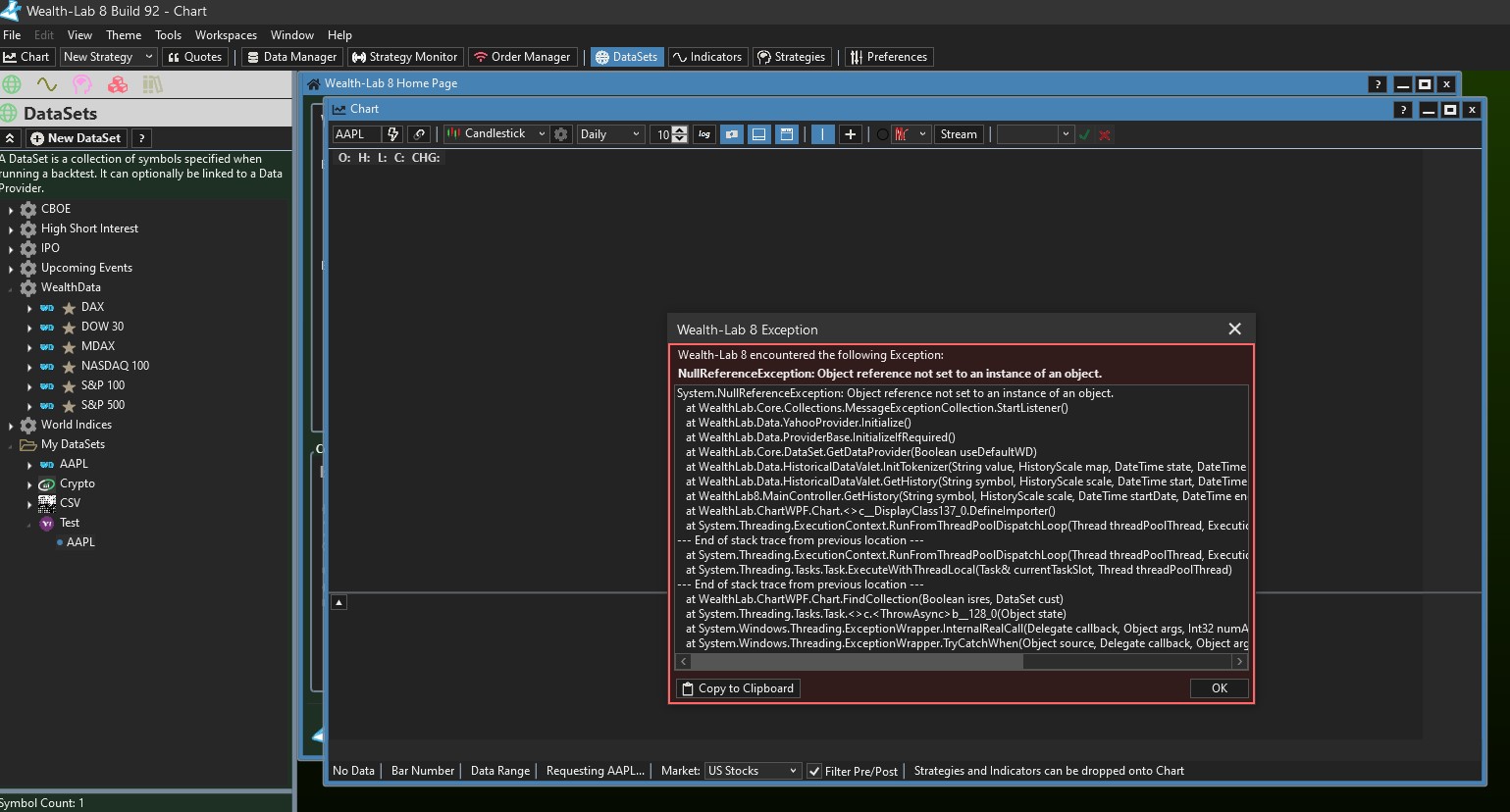Expand the NASDAQ 100 tree node

[x=29, y=367]
